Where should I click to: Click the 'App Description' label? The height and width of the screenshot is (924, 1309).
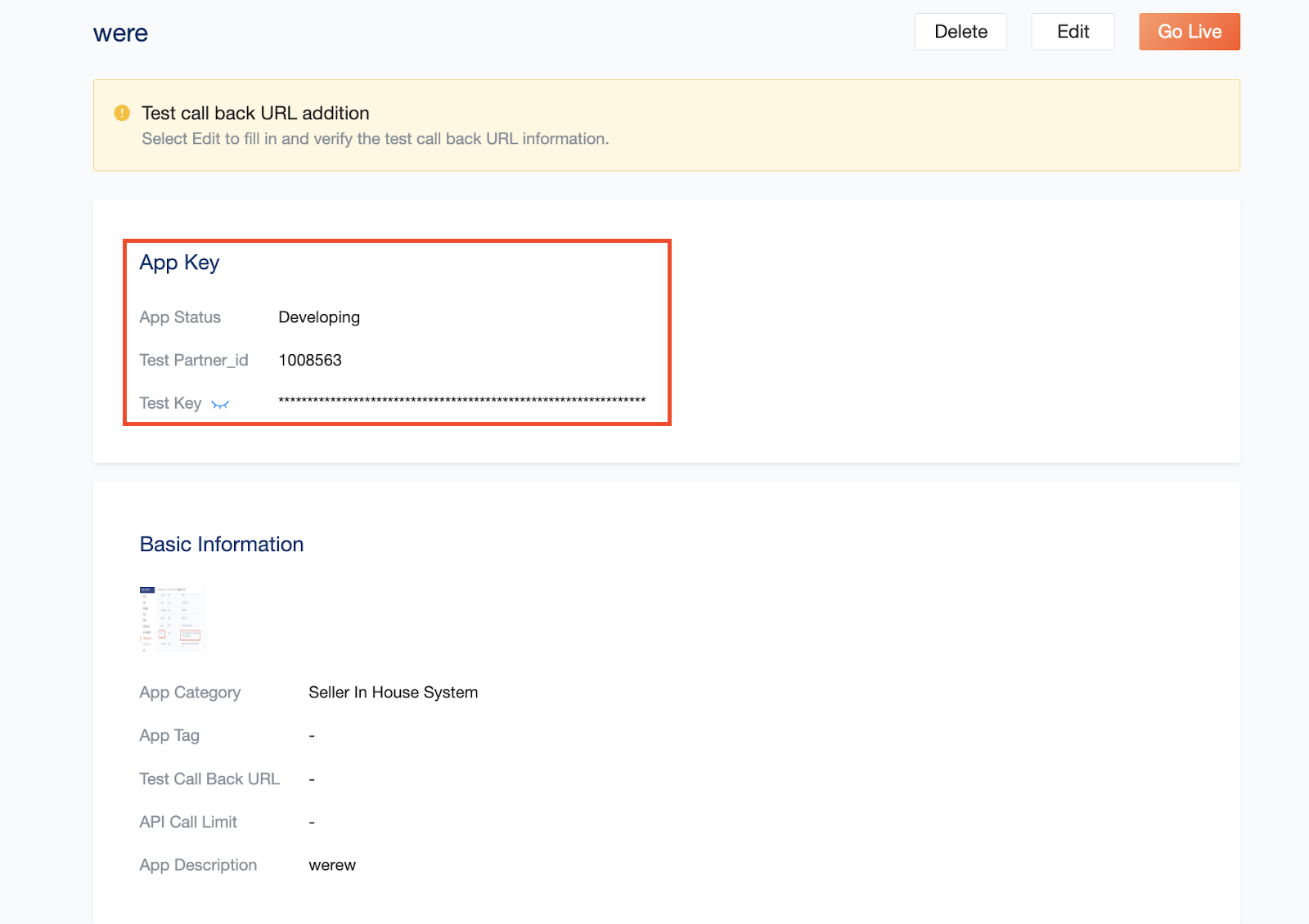tap(198, 865)
